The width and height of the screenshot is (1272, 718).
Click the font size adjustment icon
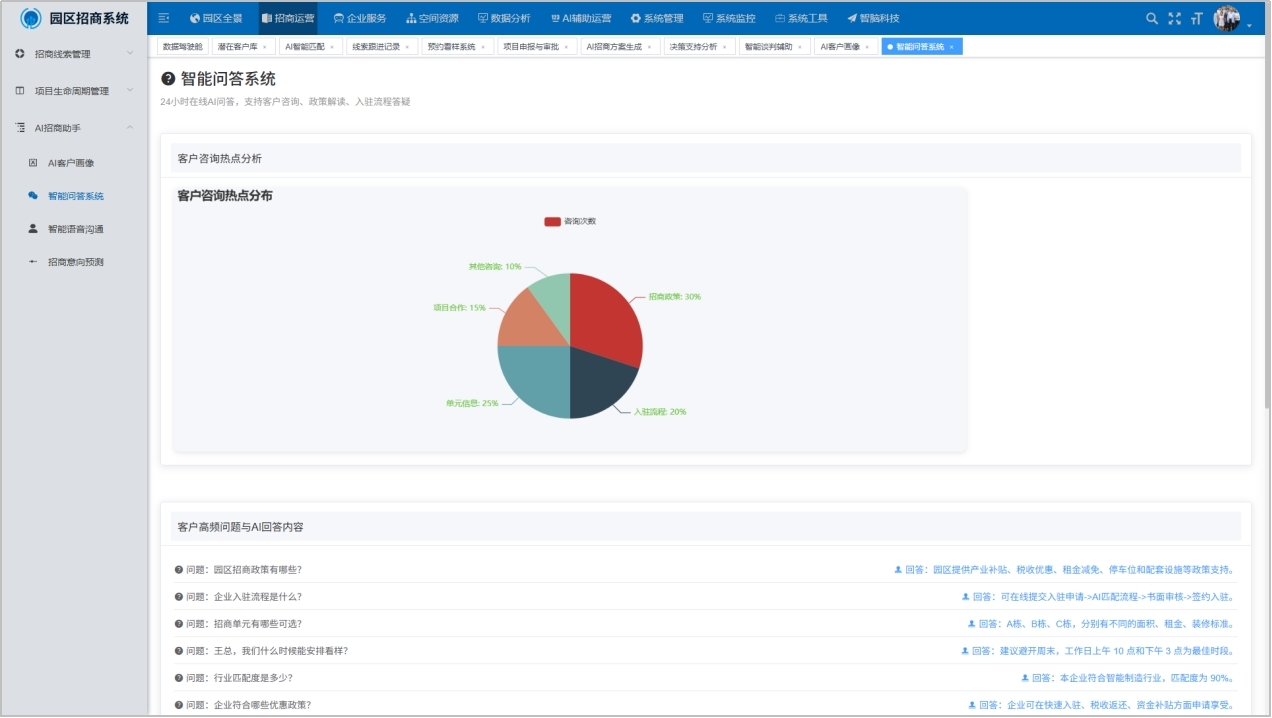(x=1196, y=18)
